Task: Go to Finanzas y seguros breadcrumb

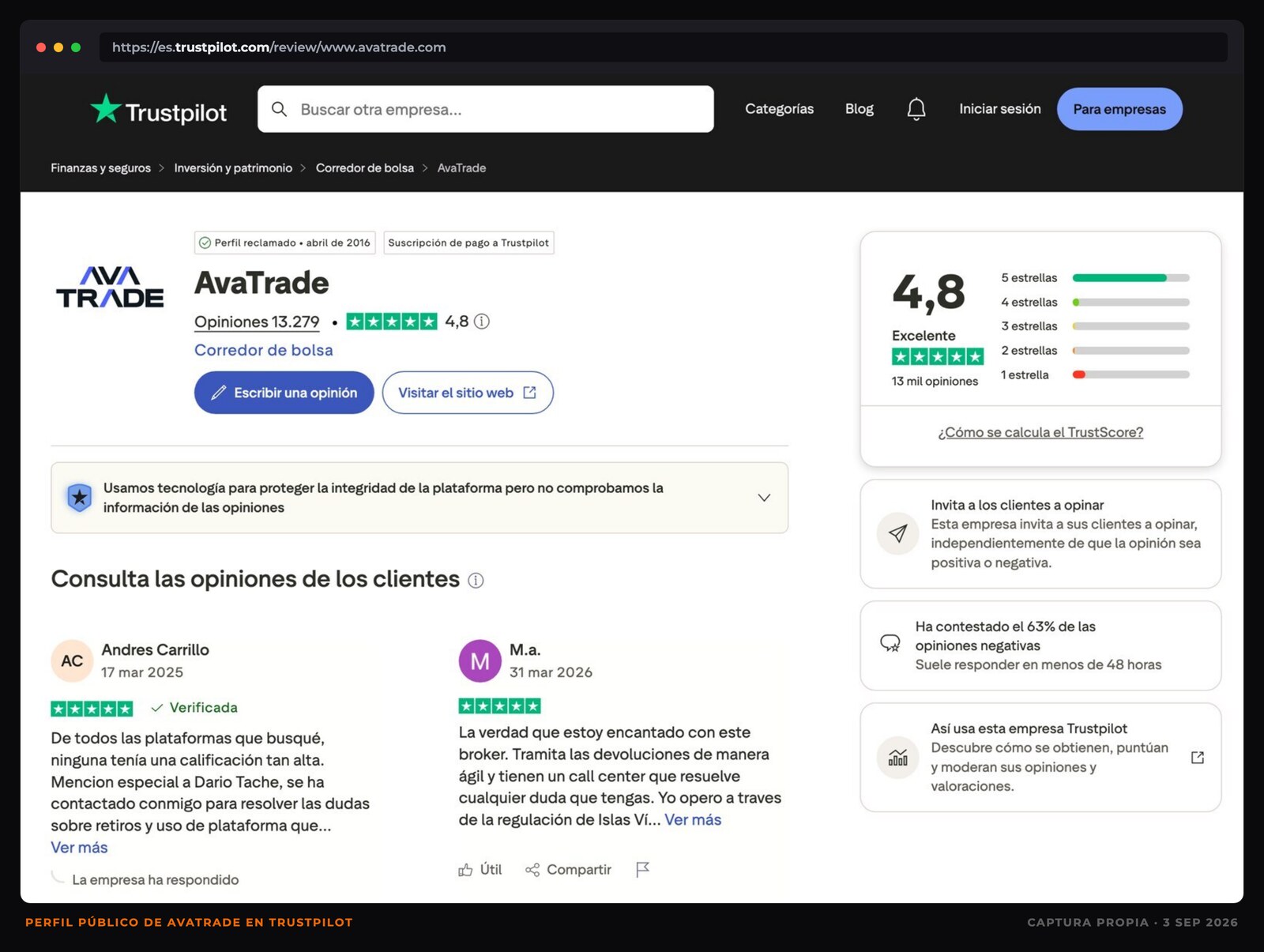Action: tap(100, 168)
